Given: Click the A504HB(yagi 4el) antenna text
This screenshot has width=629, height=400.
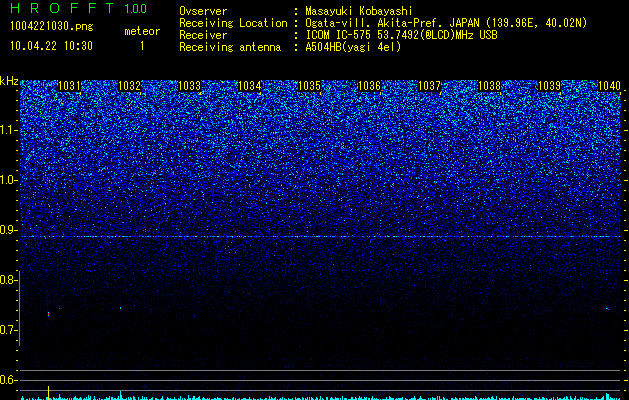Looking at the screenshot, I should [353, 47].
